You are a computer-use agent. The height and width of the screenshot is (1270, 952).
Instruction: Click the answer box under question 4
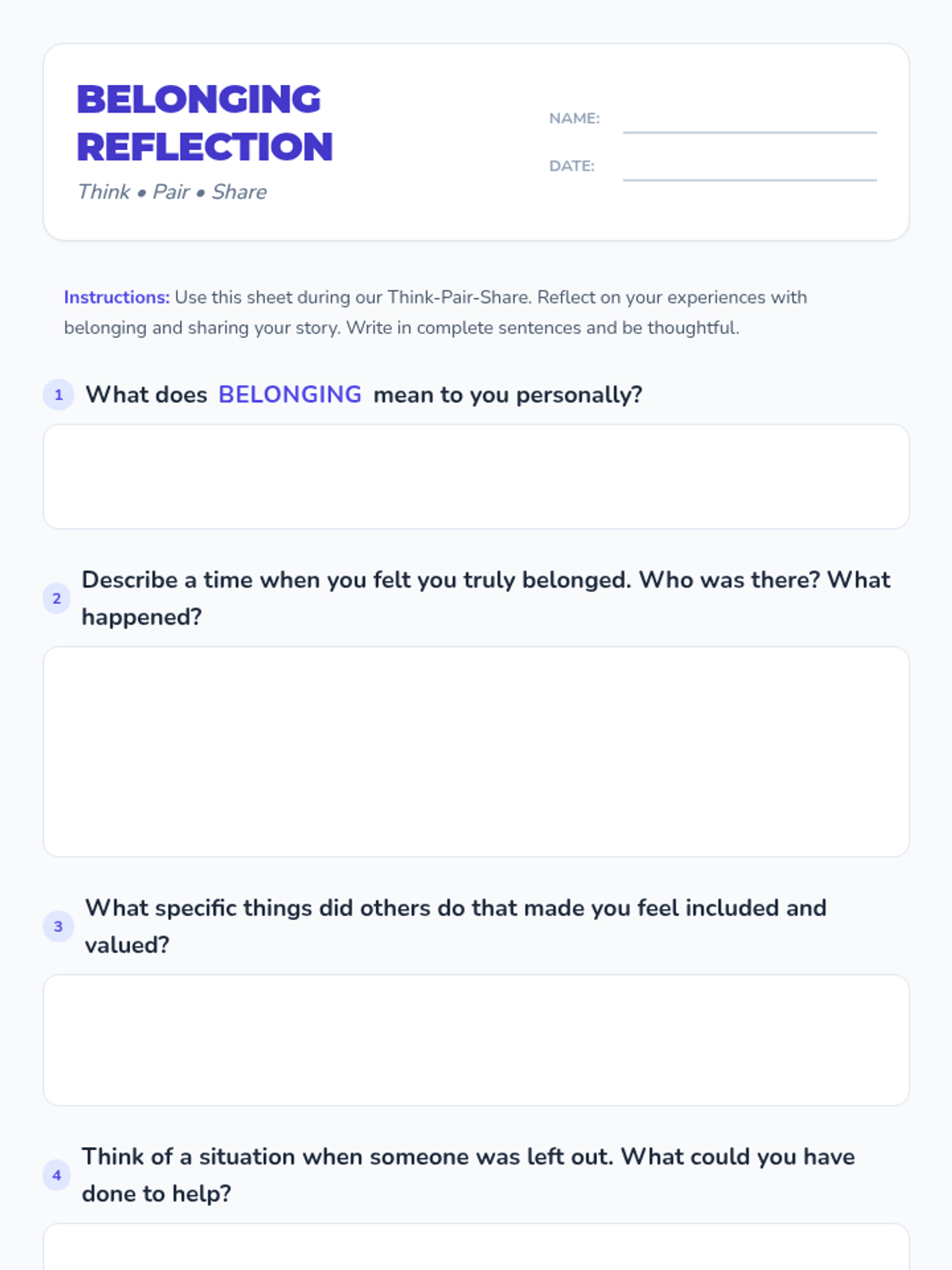[476, 1247]
